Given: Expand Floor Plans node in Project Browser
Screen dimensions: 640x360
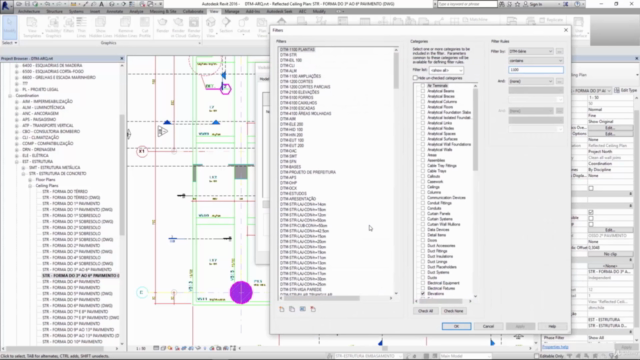Looking at the screenshot, I should pos(30,180).
